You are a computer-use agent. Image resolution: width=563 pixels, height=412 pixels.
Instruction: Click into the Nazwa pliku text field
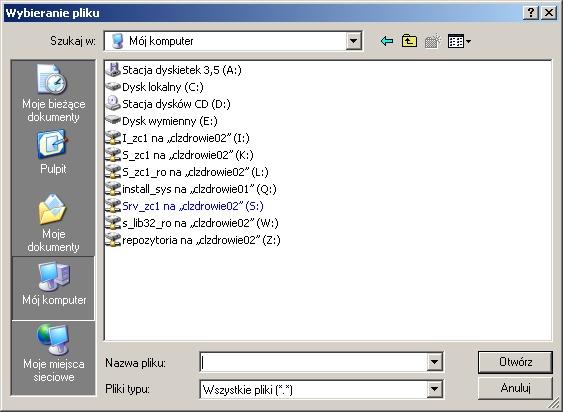click(313, 362)
